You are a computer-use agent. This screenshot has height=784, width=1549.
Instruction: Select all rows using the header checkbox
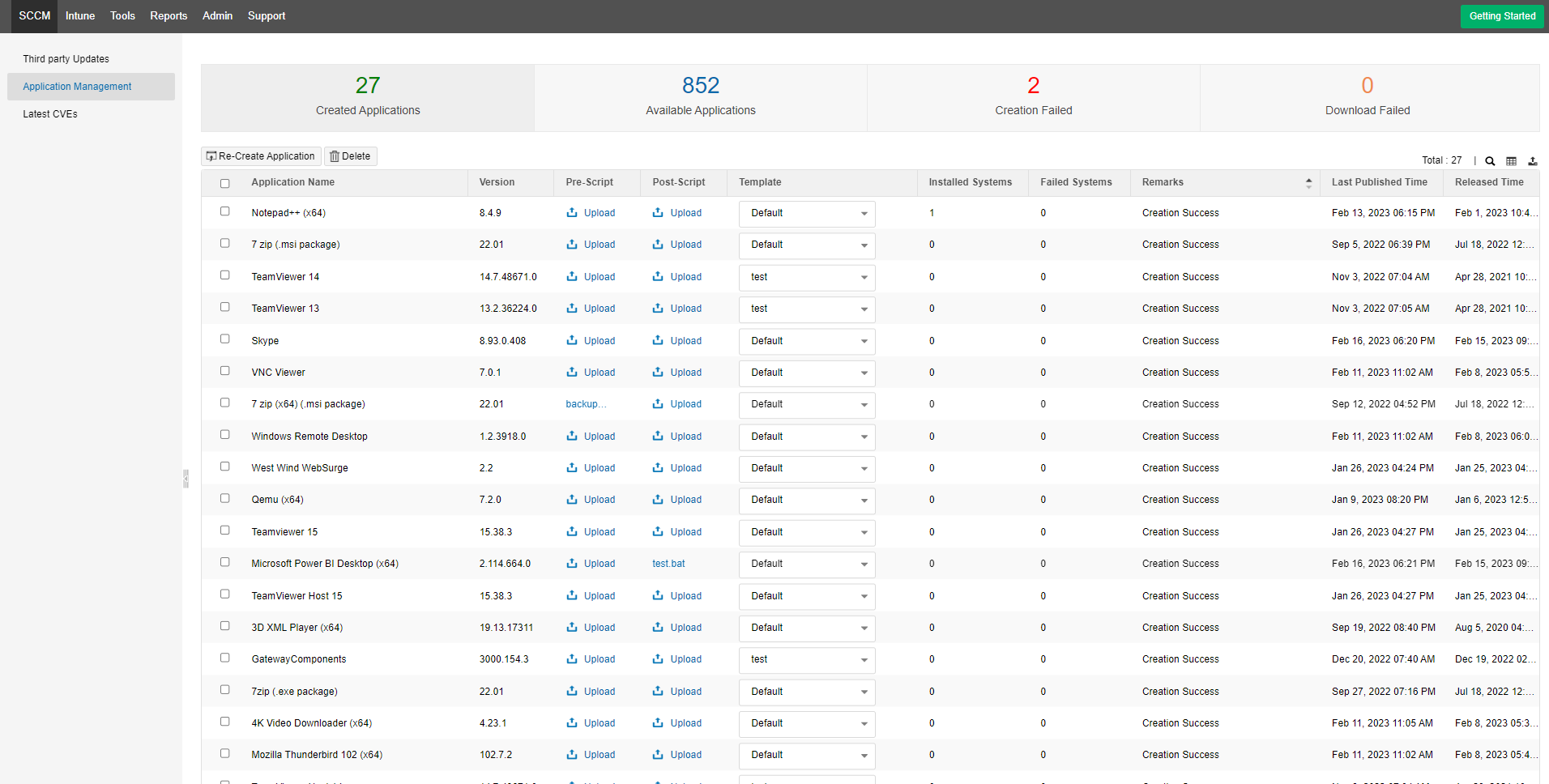224,183
